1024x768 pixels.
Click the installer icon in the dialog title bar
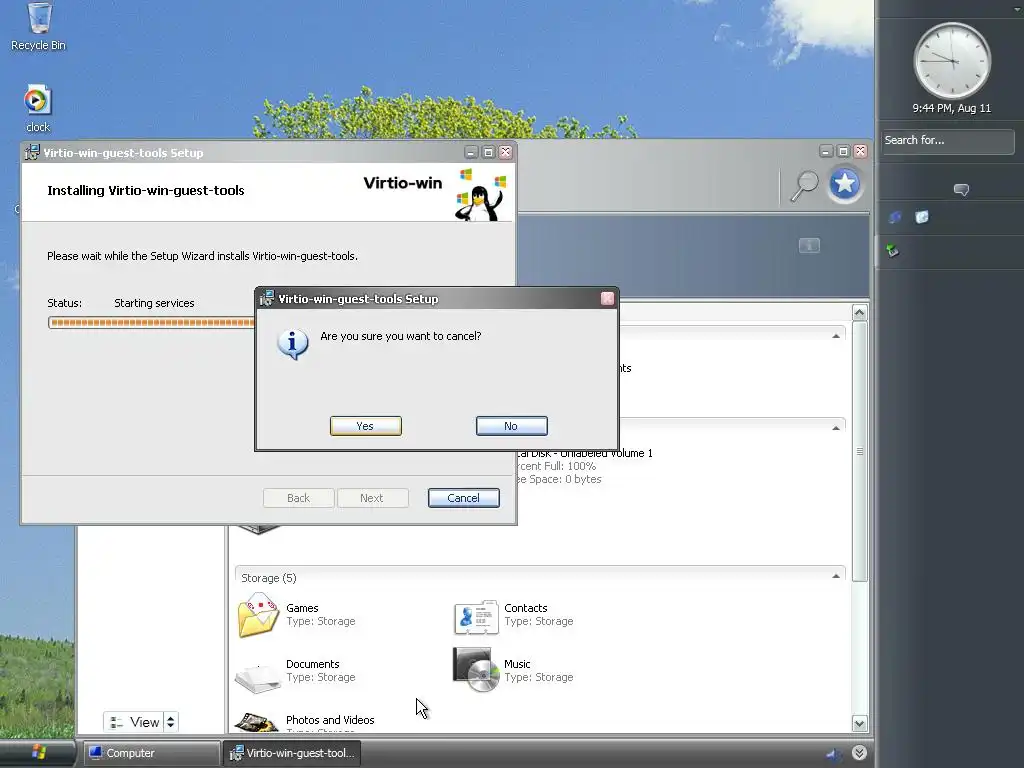click(x=266, y=298)
